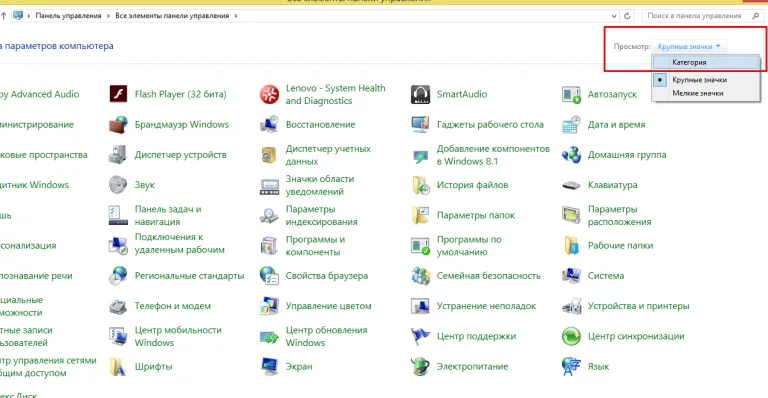Open the Восстановление icon

pyautogui.click(x=269, y=124)
